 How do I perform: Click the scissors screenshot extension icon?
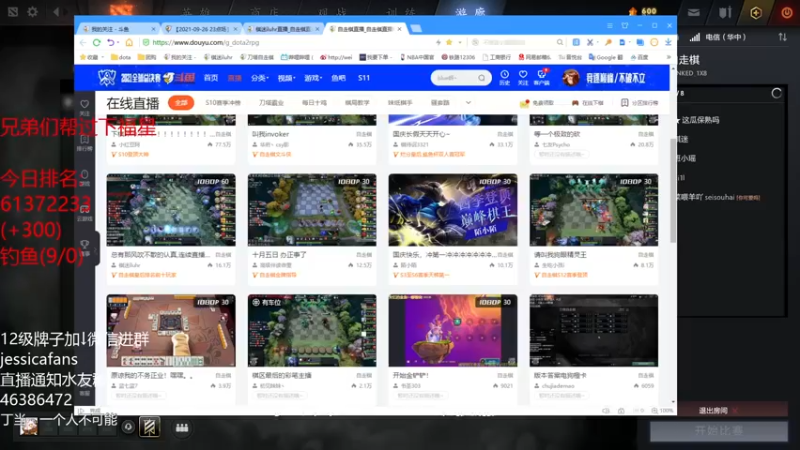pyautogui.click(x=590, y=42)
